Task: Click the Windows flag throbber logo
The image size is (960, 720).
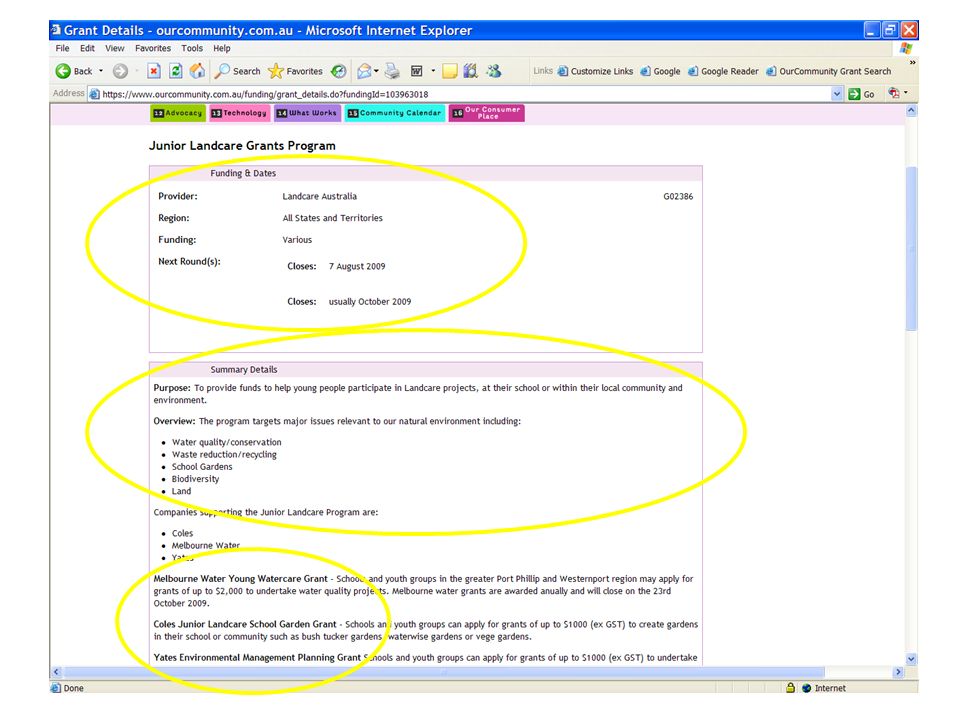Action: (x=906, y=48)
